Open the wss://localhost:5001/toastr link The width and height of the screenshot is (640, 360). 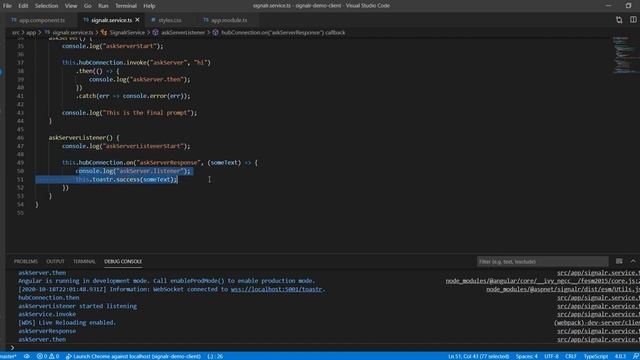click(277, 289)
